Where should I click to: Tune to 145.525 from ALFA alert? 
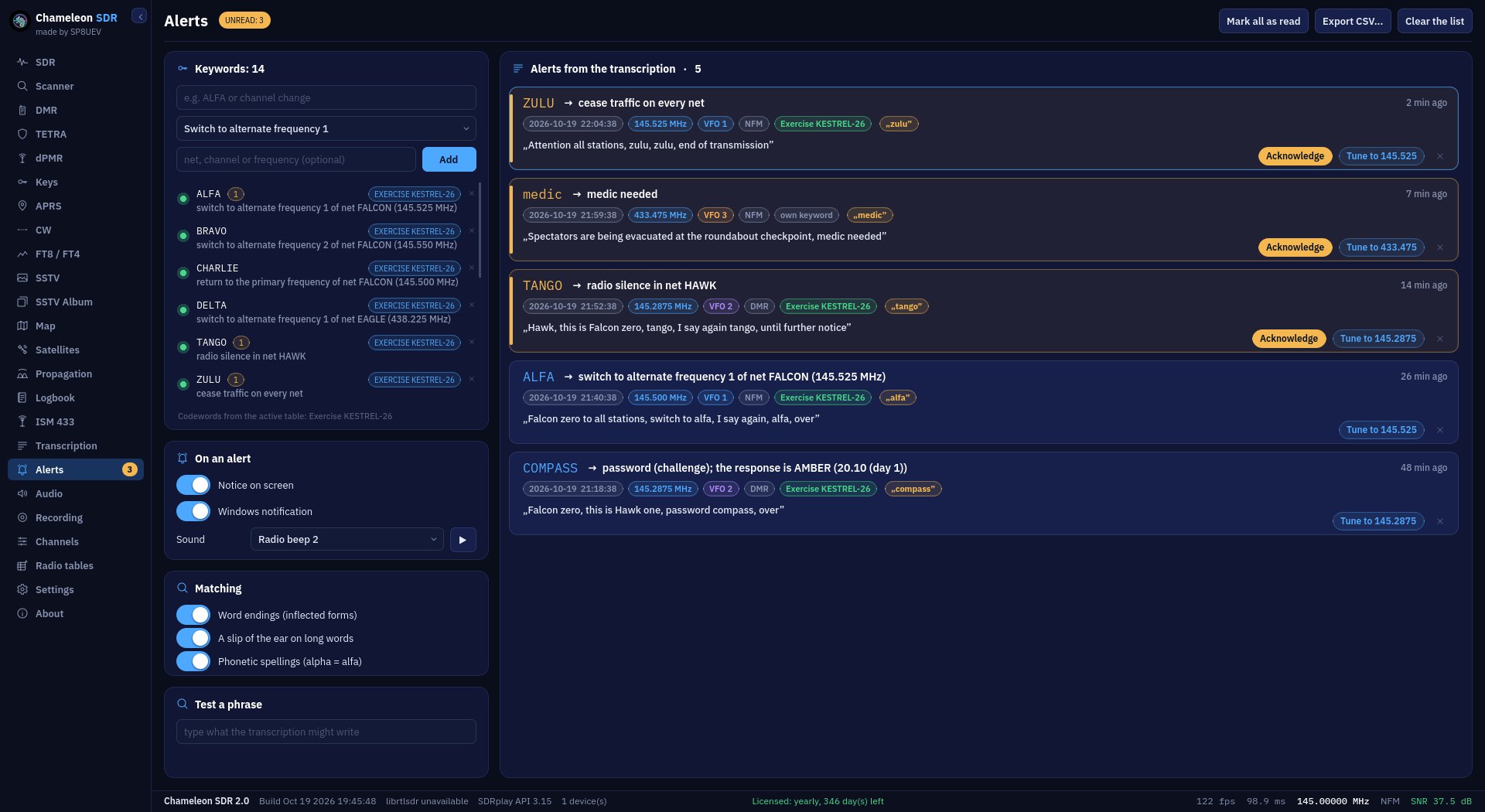[1381, 430]
